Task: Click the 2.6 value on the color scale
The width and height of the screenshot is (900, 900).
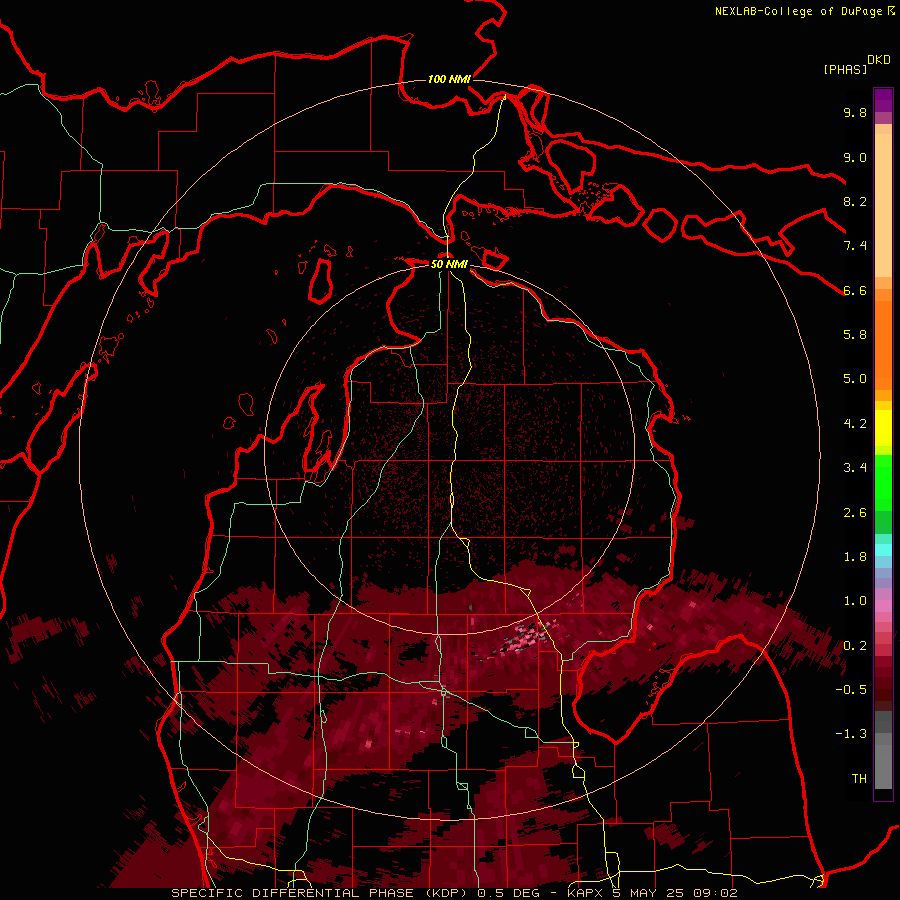Action: coord(855,513)
